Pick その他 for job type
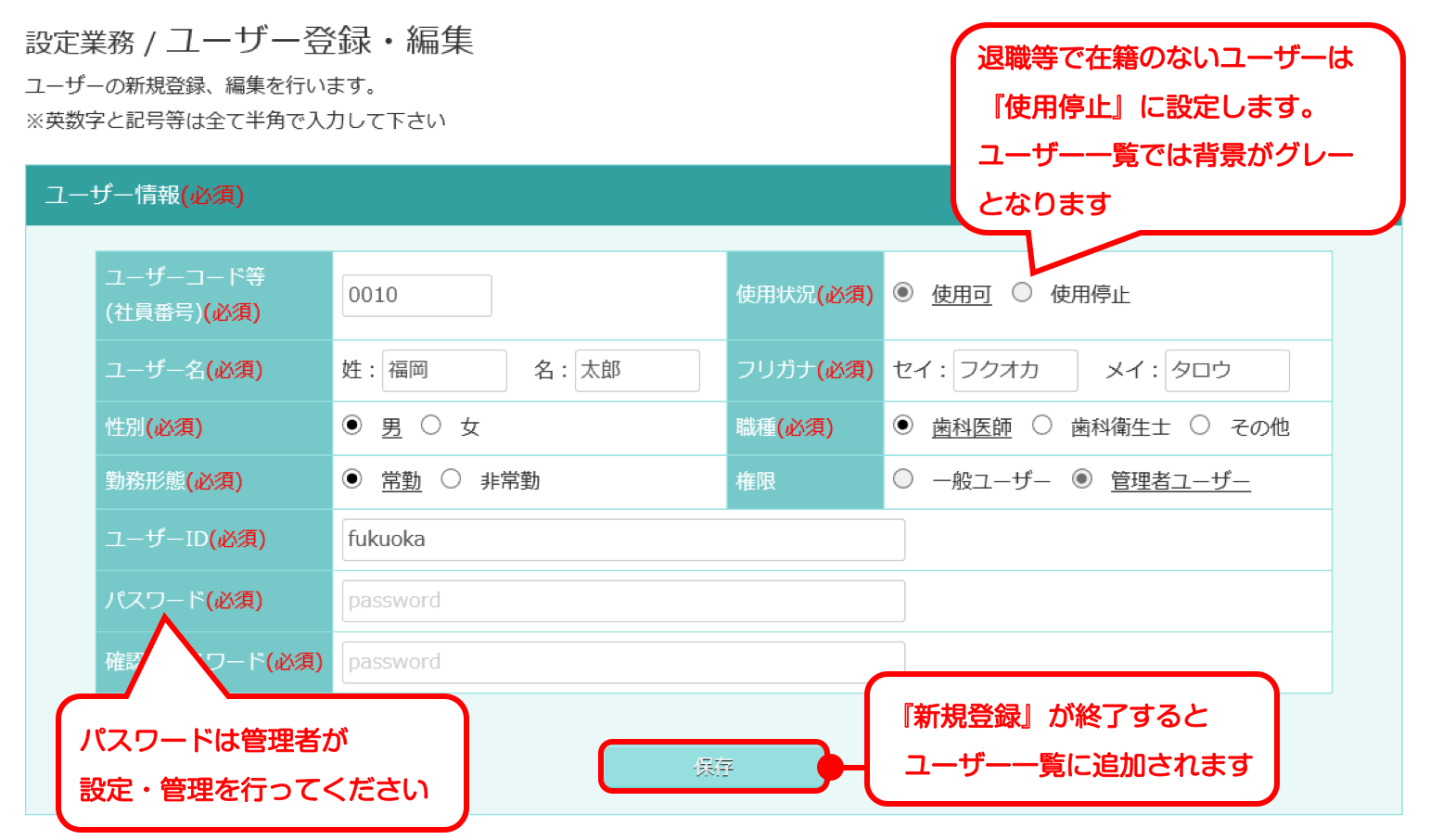The image size is (1430, 840). pyautogui.click(x=1200, y=426)
